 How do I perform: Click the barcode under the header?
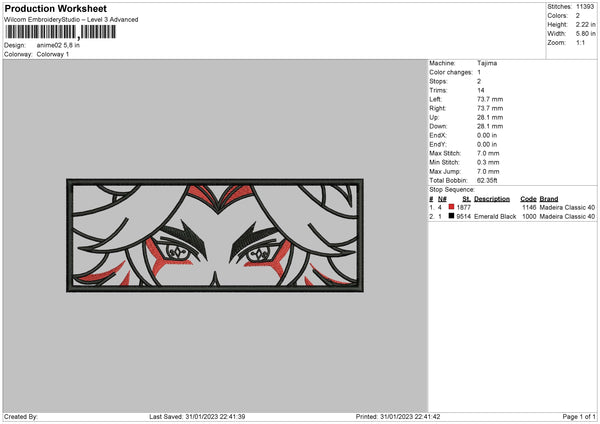[x=60, y=32]
